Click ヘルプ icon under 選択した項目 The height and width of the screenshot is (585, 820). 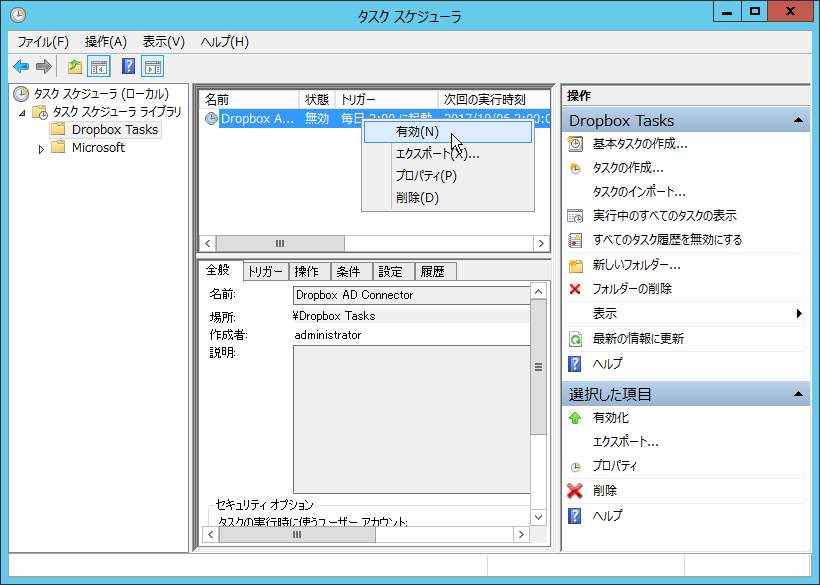click(x=575, y=516)
